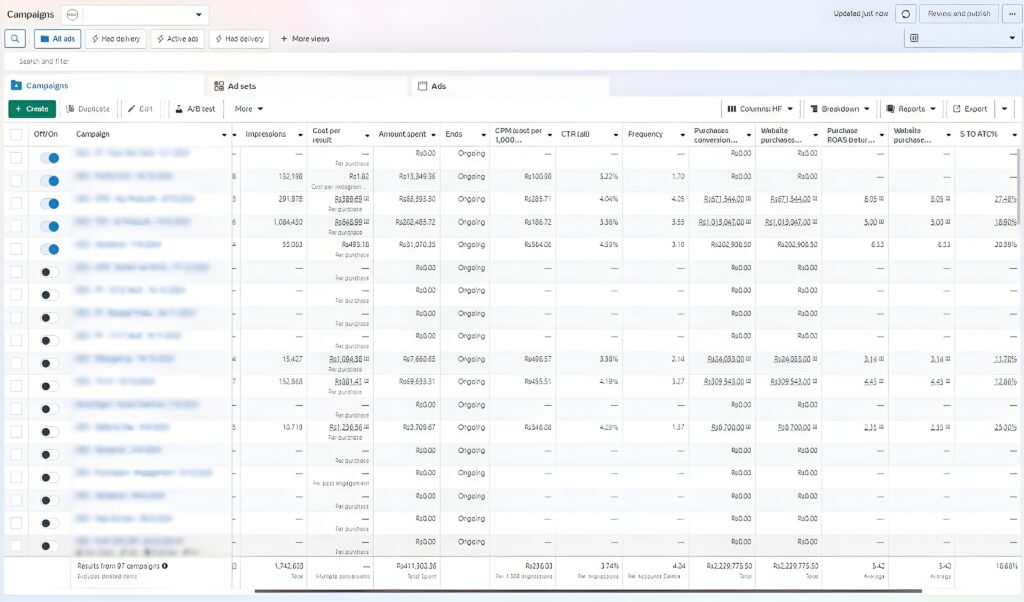Image resolution: width=1024 pixels, height=602 pixels.
Task: Click the Frequency column header
Action: pos(645,135)
